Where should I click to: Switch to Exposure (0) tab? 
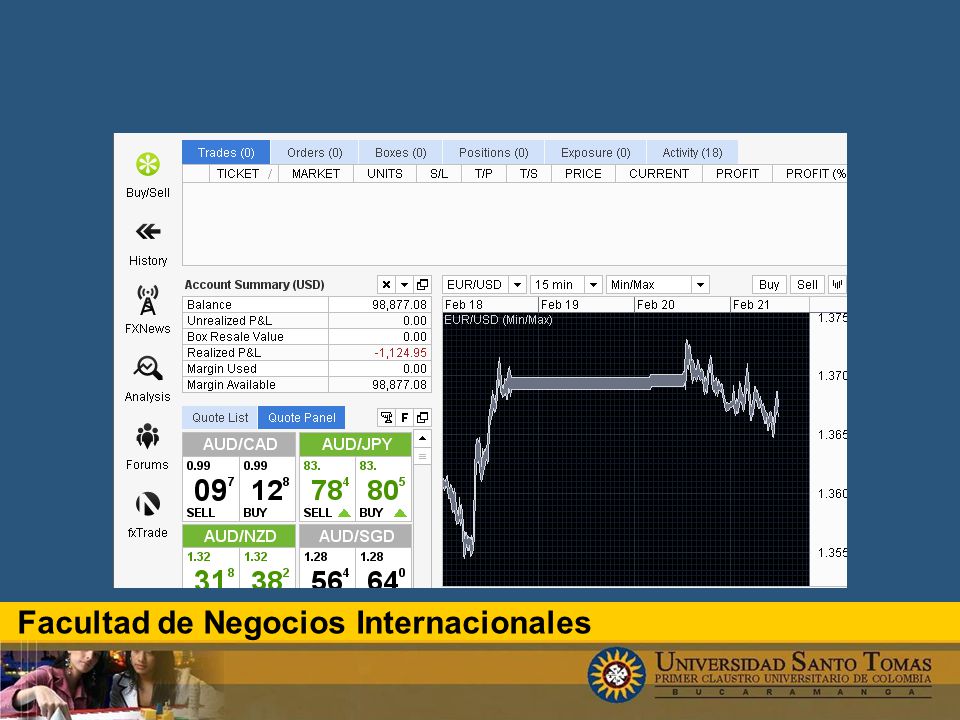596,152
